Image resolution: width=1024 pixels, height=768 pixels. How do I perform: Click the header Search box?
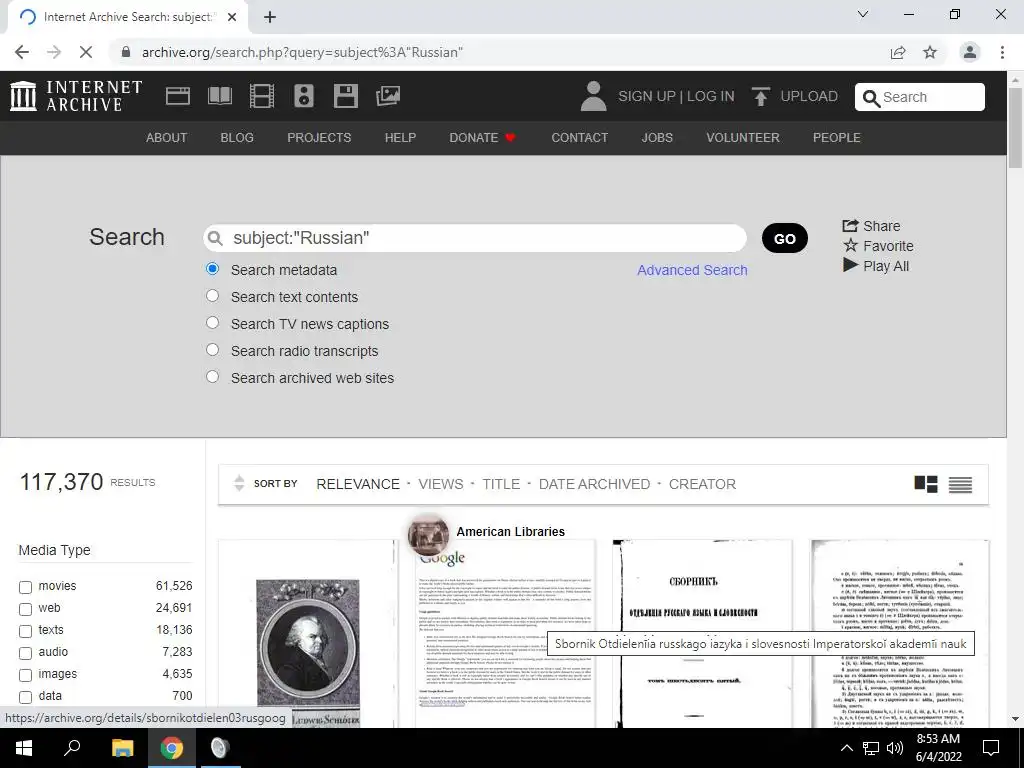[920, 97]
